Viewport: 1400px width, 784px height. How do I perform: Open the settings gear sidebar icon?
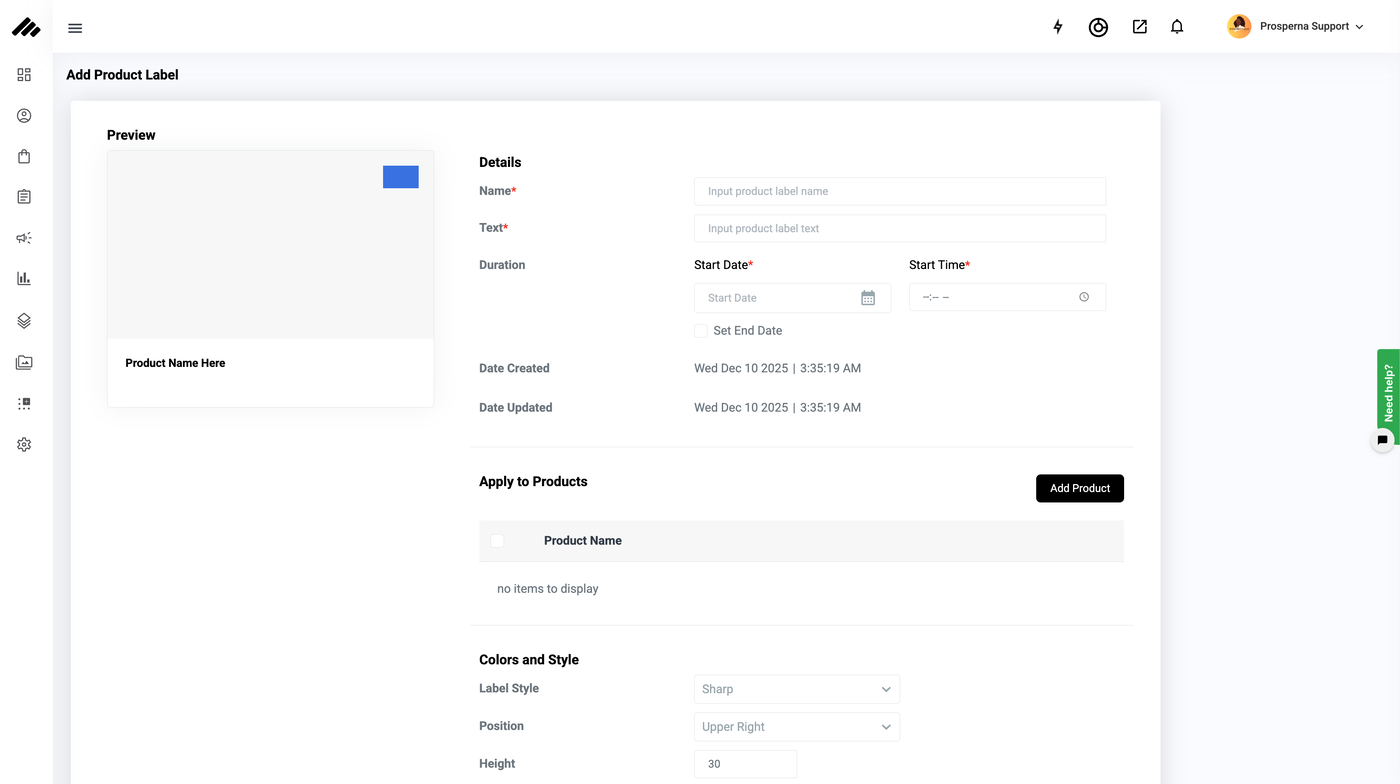coord(24,445)
